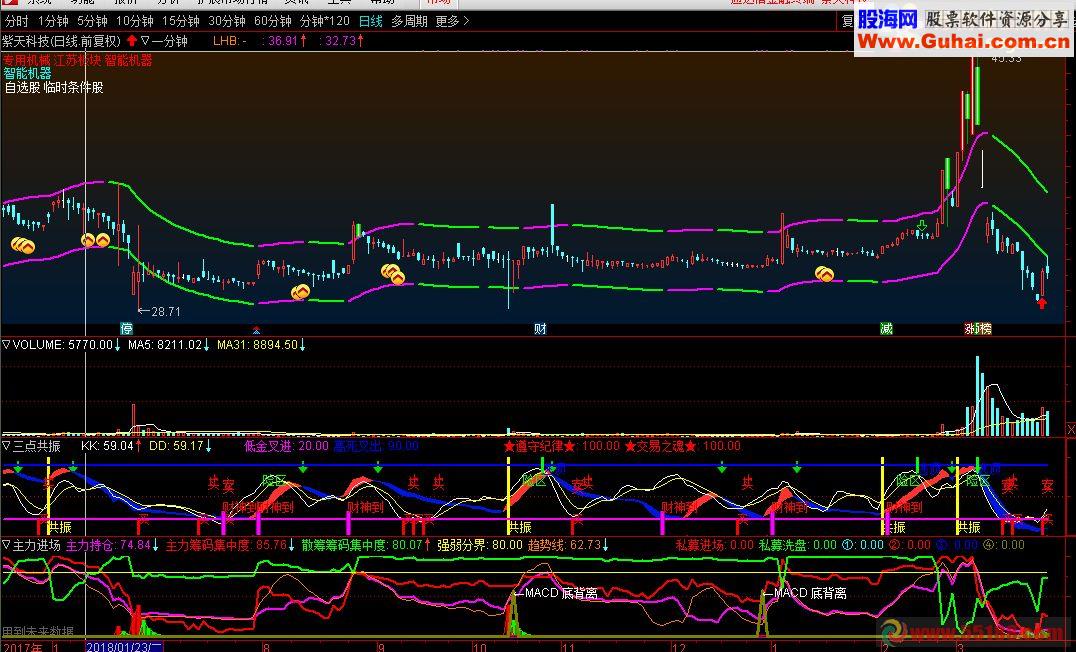Click the gold coin icon near January
The width and height of the screenshot is (1076, 652).
tap(824, 275)
